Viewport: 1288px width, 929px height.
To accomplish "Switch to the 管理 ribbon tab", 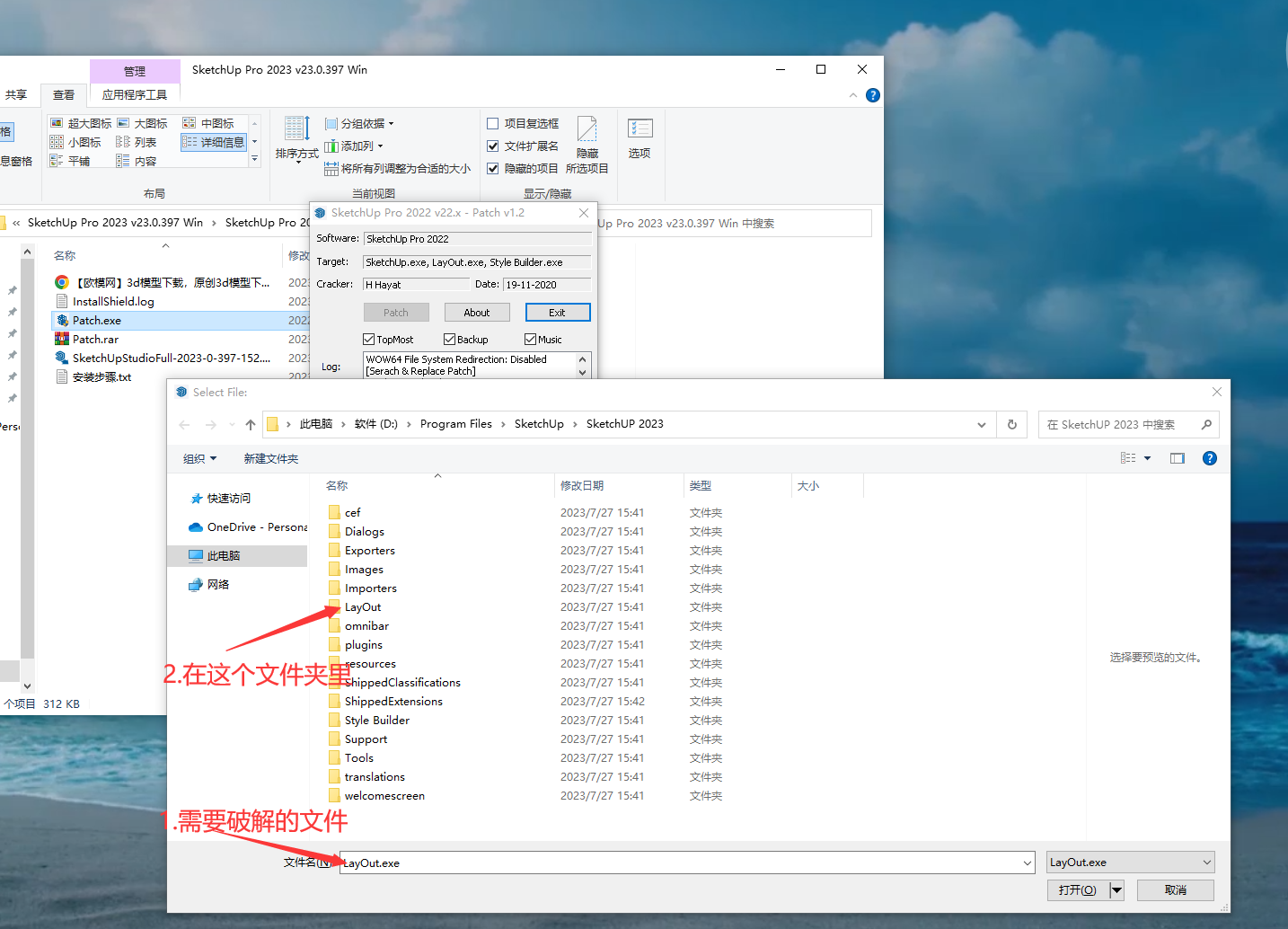I will click(x=135, y=71).
